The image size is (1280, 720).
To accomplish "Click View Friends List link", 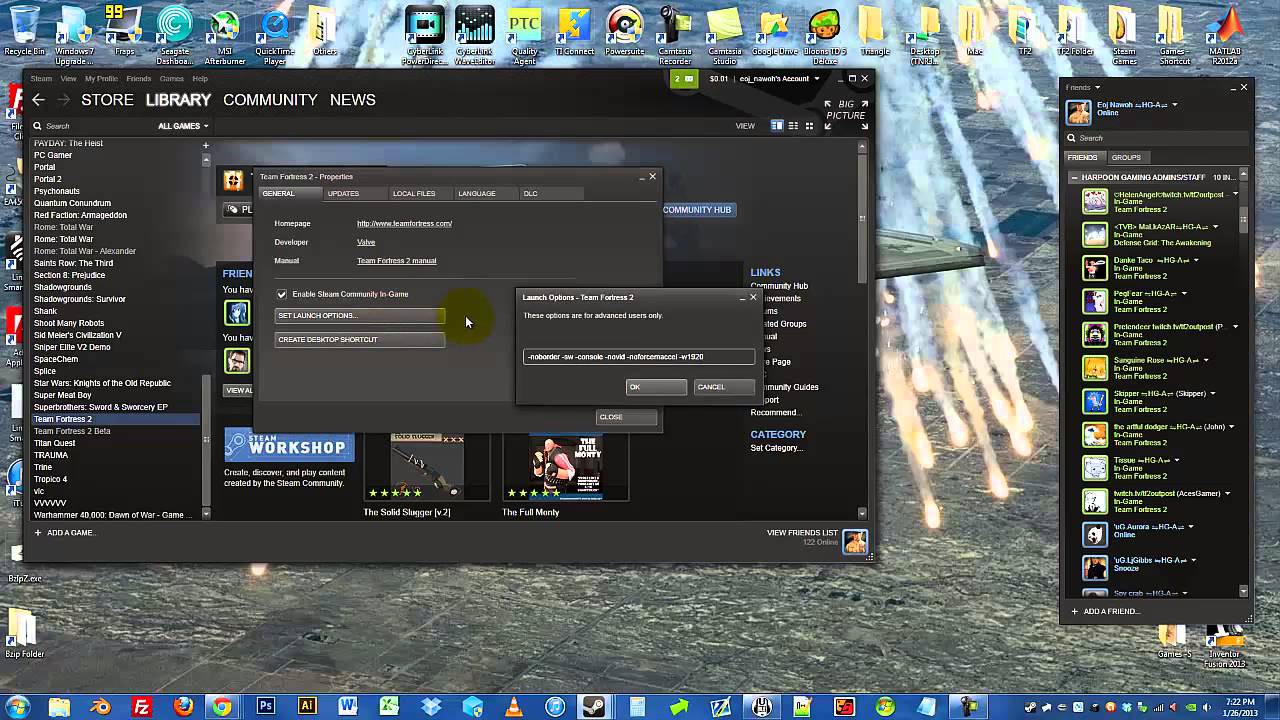I will [x=802, y=533].
